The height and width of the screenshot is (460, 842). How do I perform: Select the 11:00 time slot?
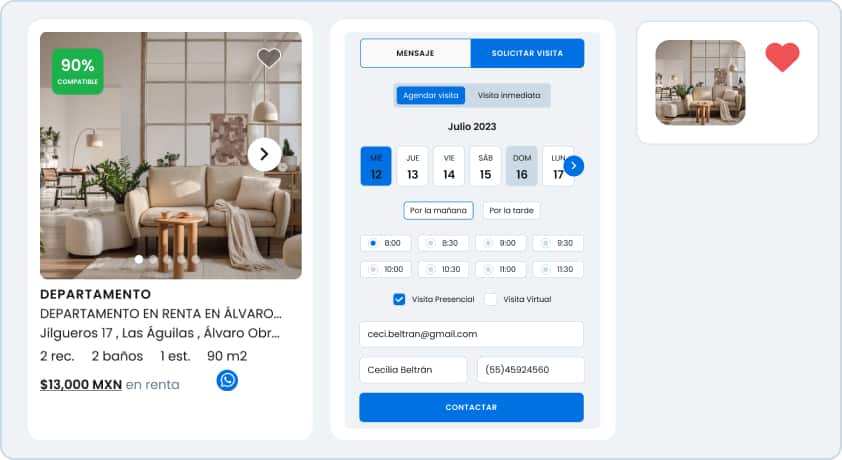(501, 269)
